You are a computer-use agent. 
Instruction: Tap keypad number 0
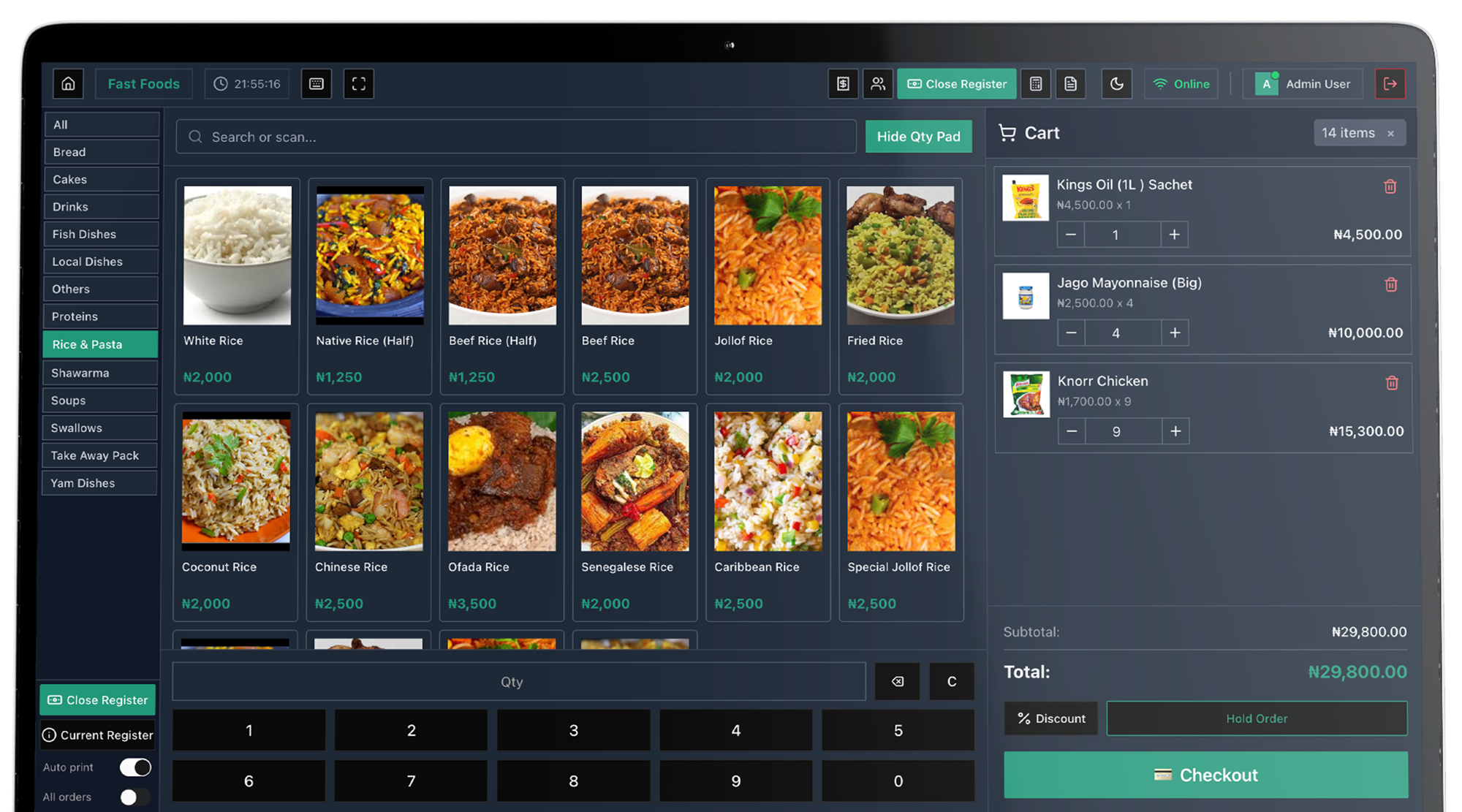pos(898,781)
